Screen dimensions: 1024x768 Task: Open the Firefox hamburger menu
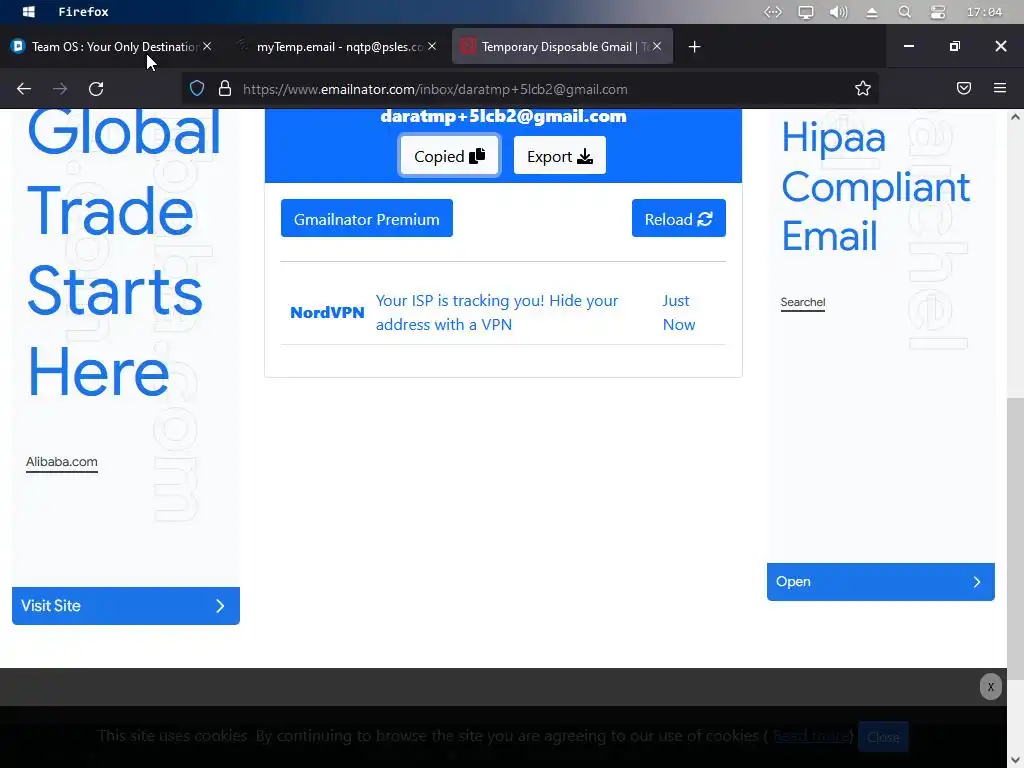(1000, 89)
